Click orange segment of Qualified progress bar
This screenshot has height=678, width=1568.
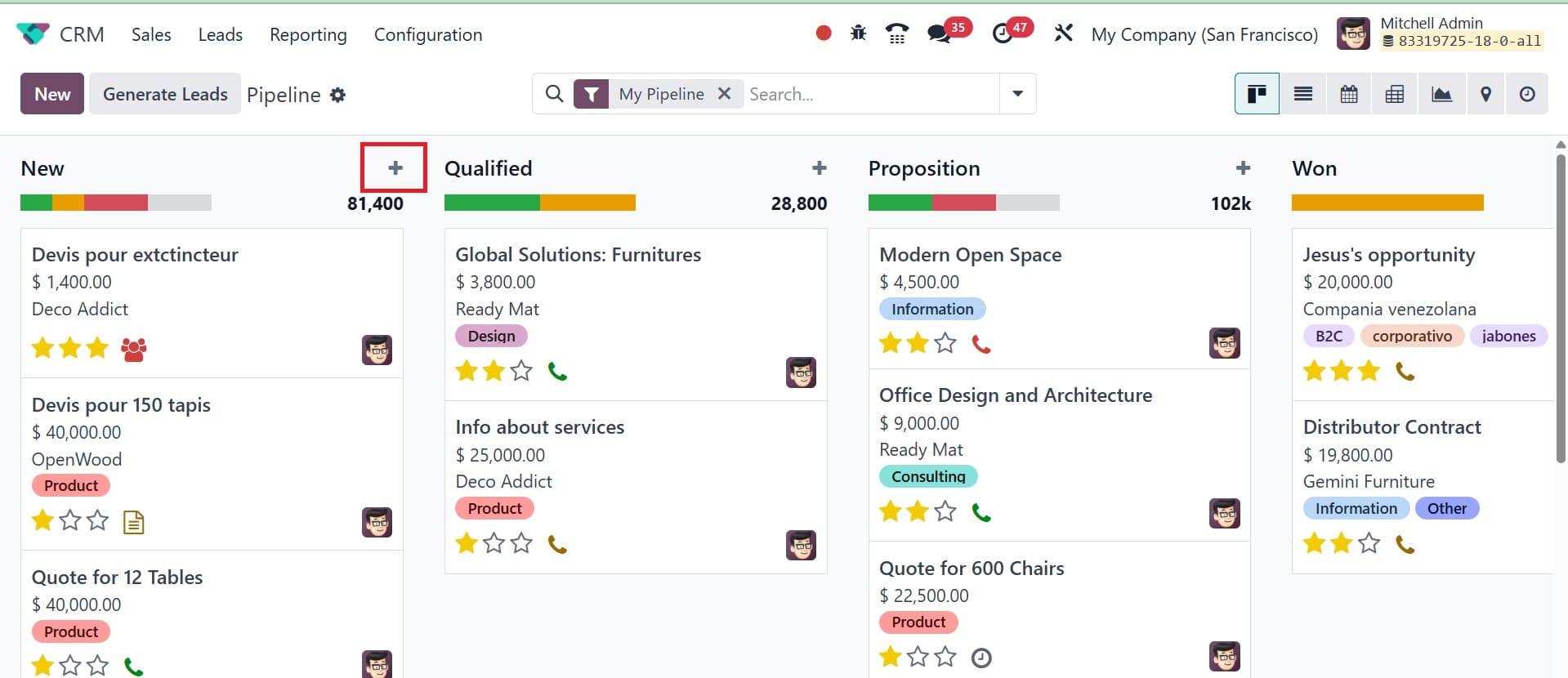coord(587,203)
